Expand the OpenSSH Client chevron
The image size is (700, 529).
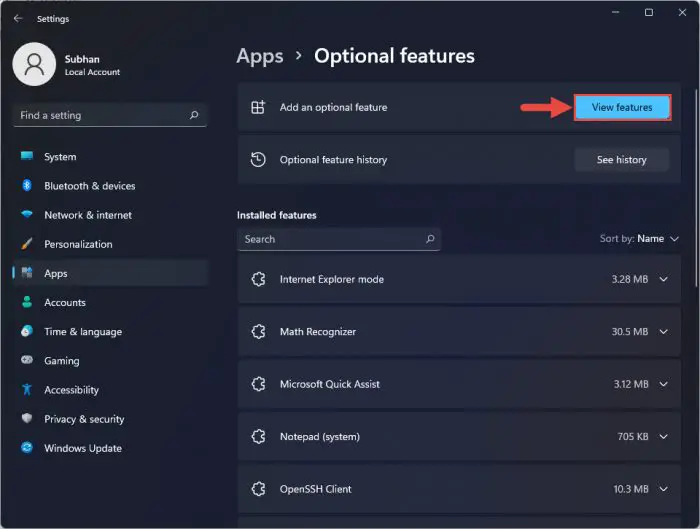click(664, 489)
